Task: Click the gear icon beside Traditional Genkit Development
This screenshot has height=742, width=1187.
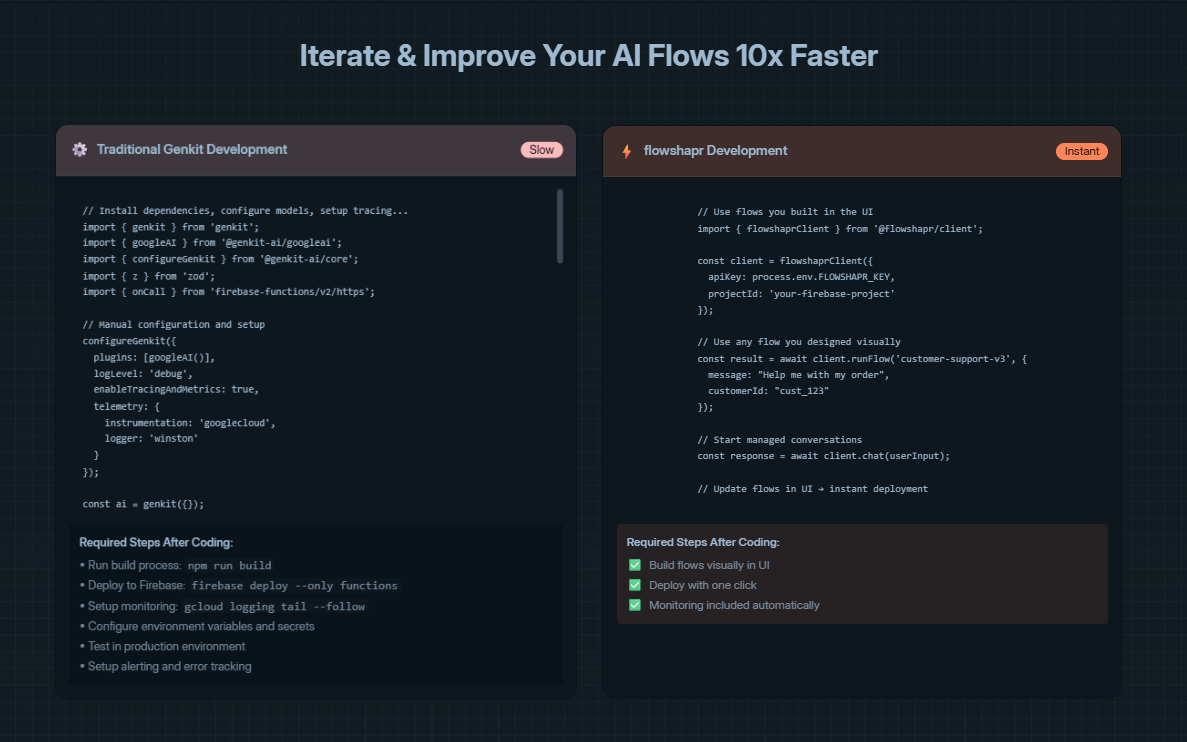Action: (79, 149)
